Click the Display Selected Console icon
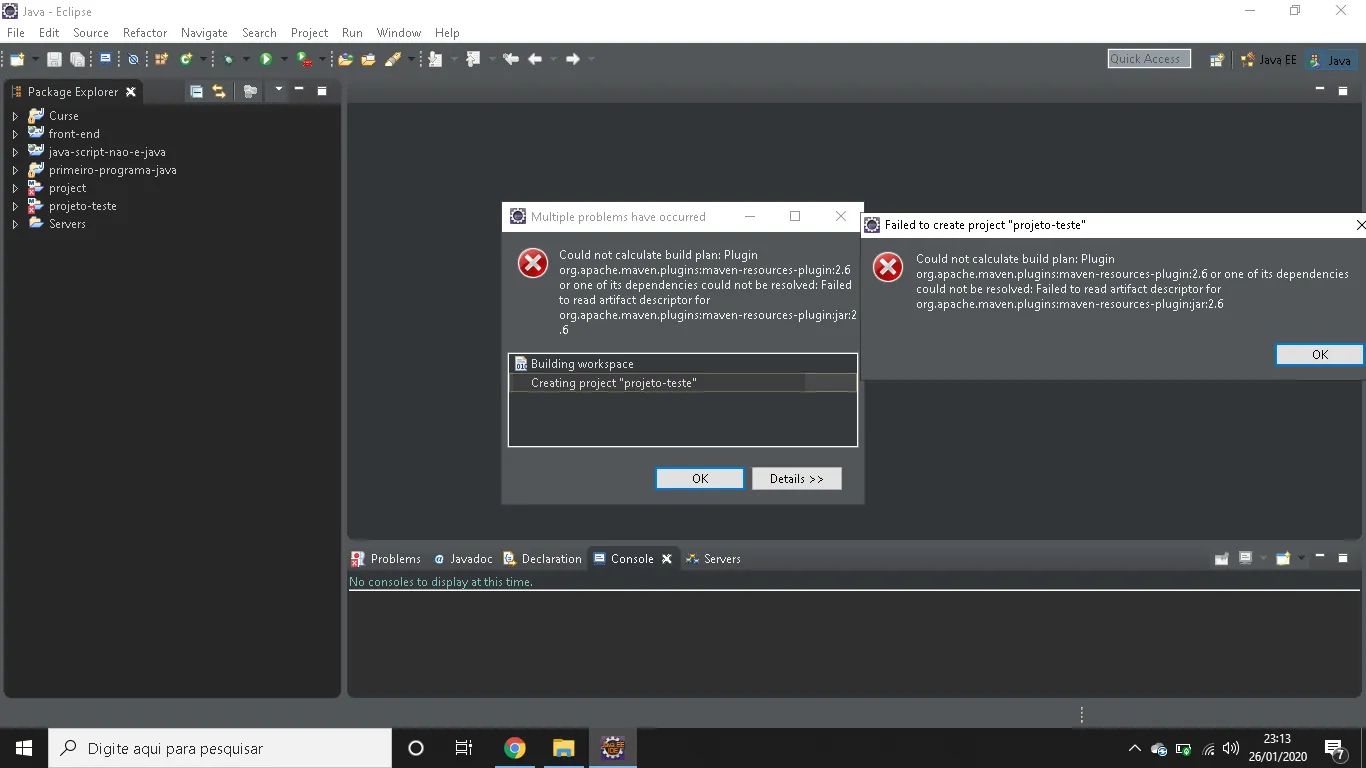1366x768 pixels. [x=1246, y=558]
